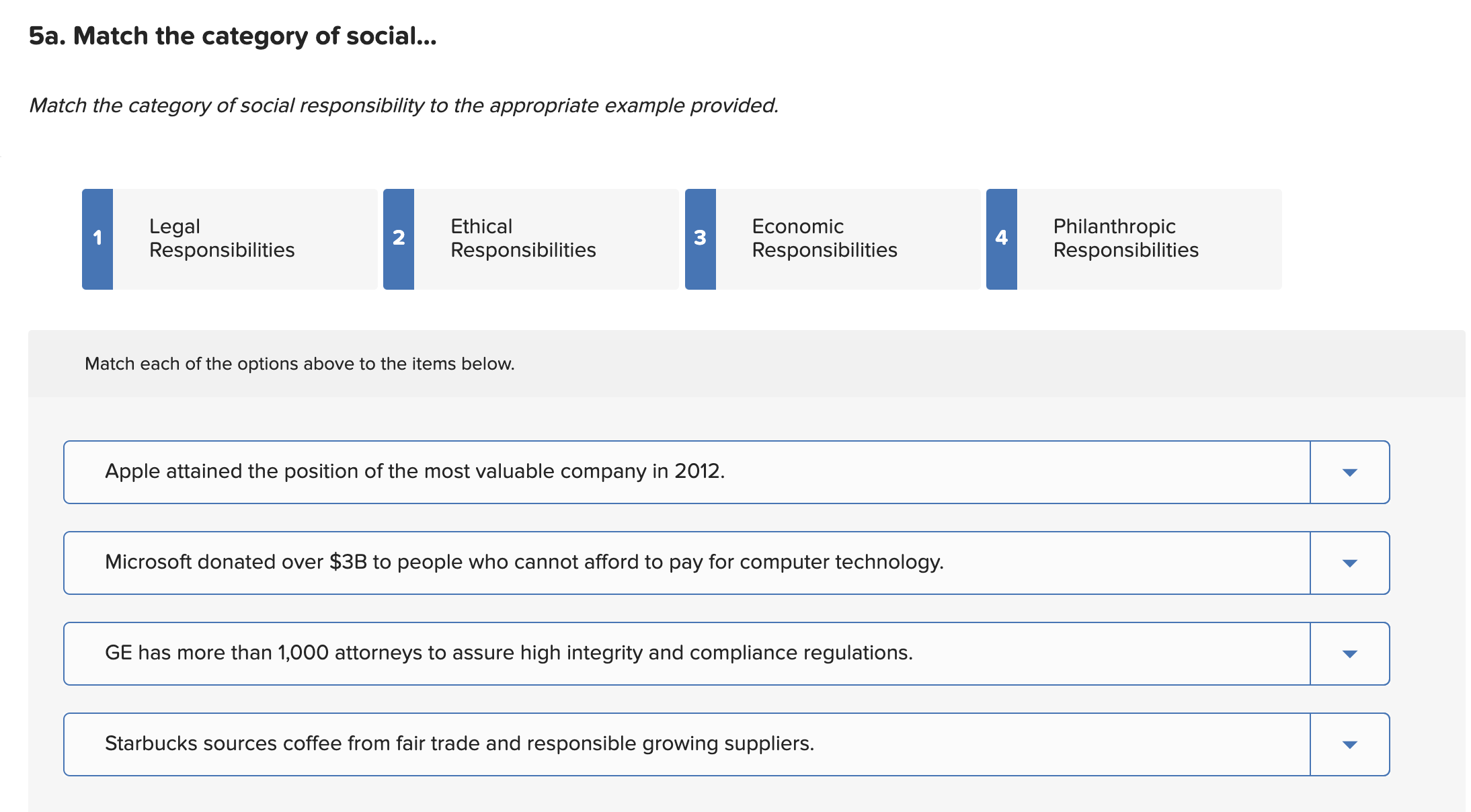Open dropdown arrow for the Microsoft donation statement

coord(1349,563)
